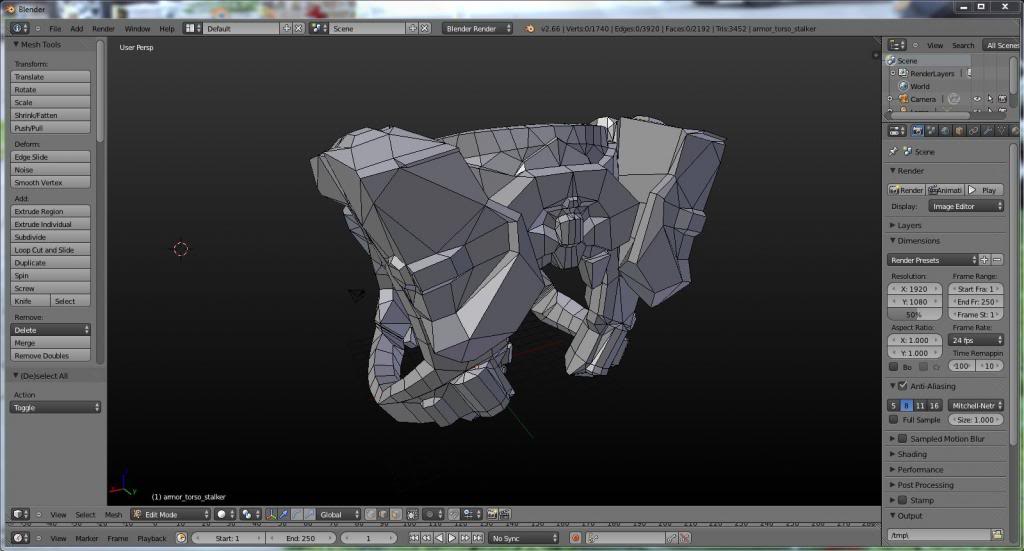This screenshot has width=1024, height=551.
Task: Open the 24 fps frame rate dropdown
Action: coord(976,340)
